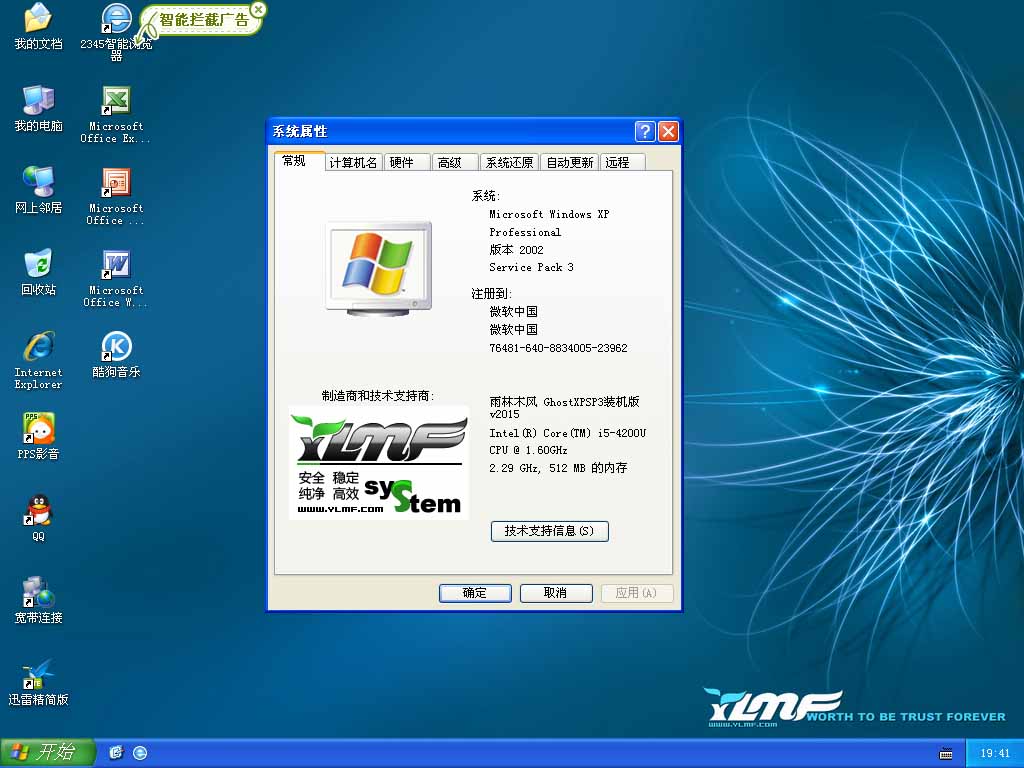Click the quick launch show desktop icon
This screenshot has width=1024, height=768.
click(x=116, y=752)
